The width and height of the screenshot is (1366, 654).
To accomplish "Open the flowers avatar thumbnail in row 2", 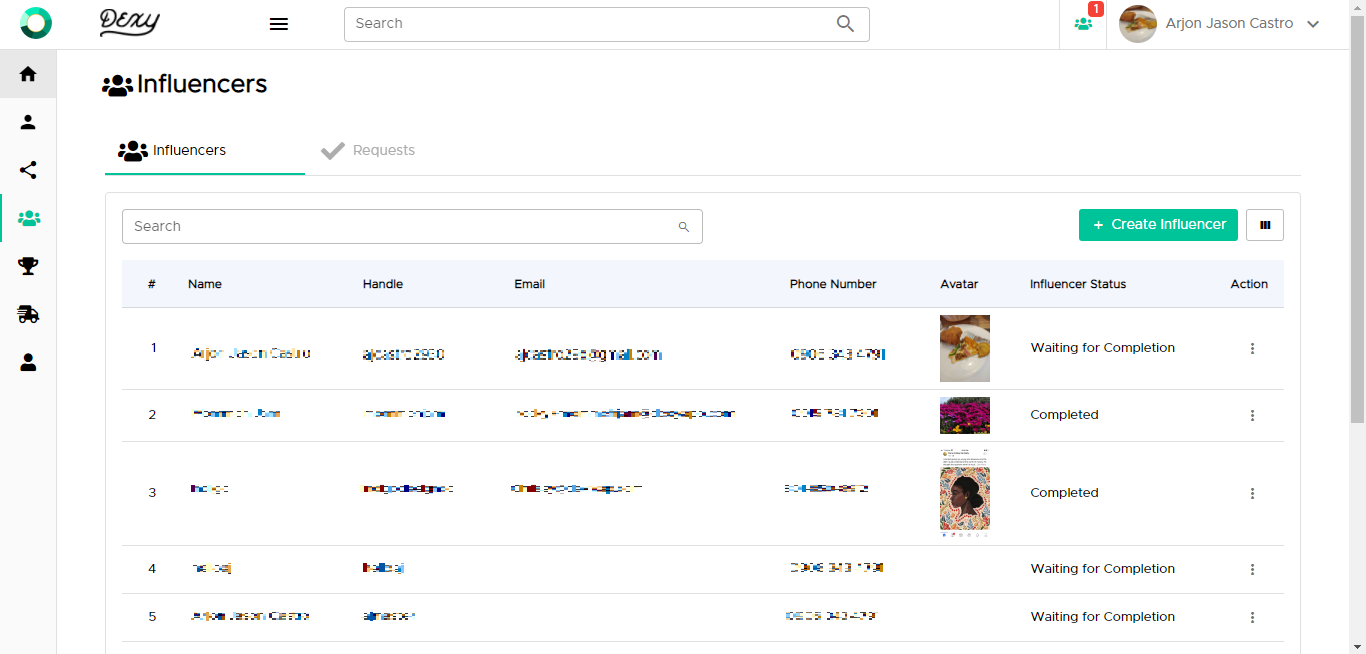I will pos(965,416).
